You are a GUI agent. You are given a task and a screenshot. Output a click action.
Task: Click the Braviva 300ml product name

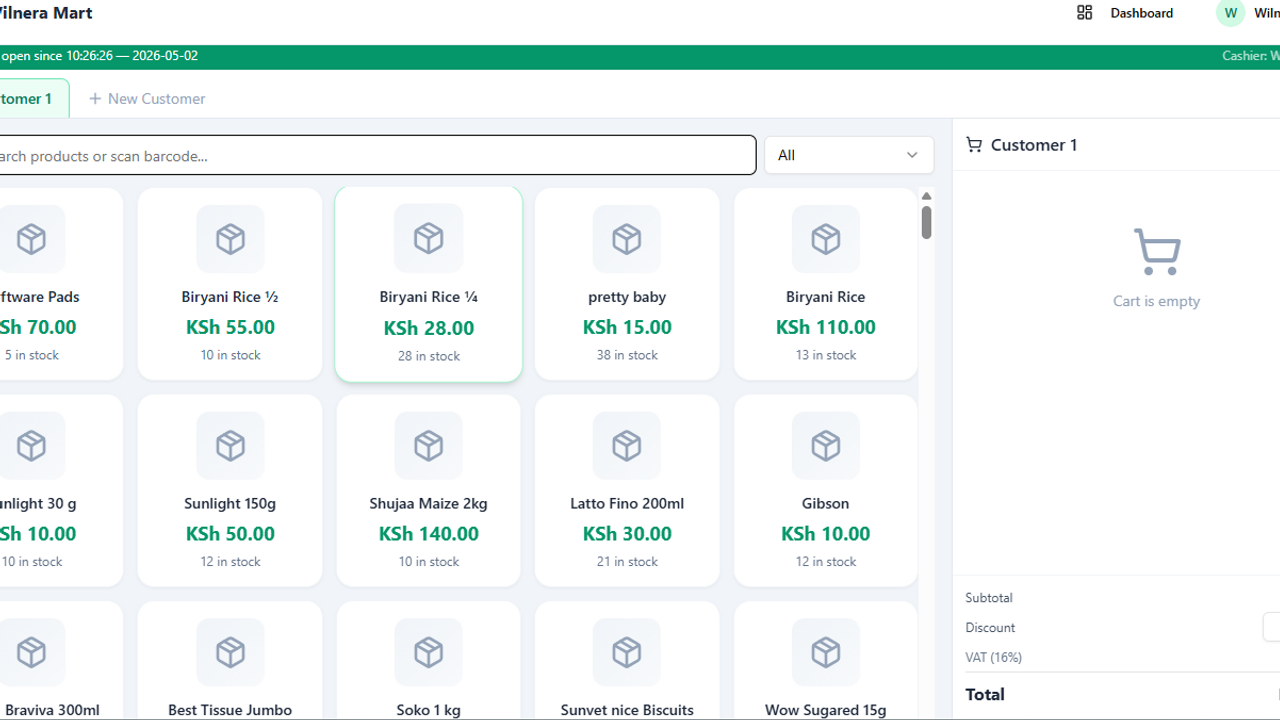(x=50, y=710)
